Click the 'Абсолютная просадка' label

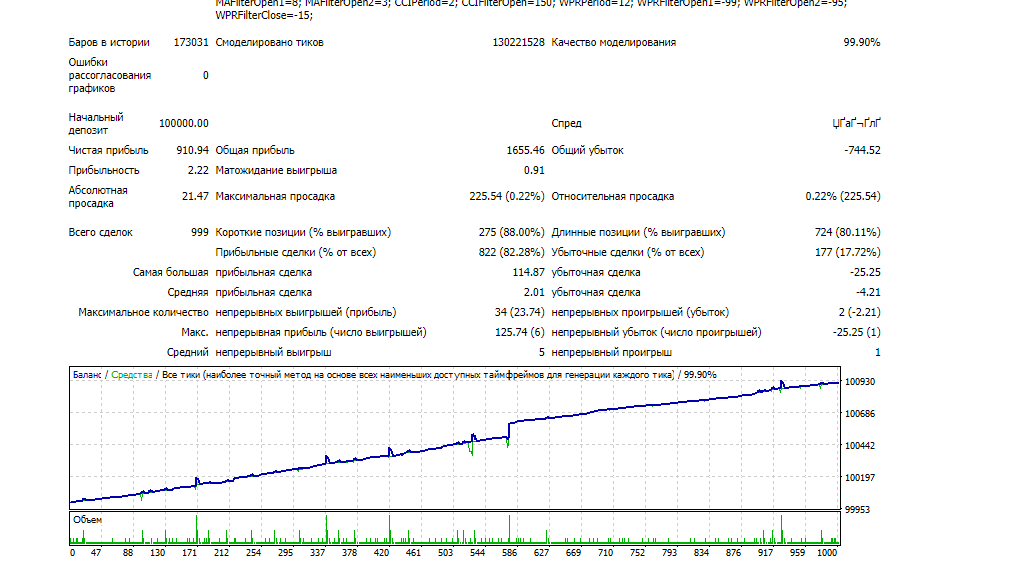(98, 197)
